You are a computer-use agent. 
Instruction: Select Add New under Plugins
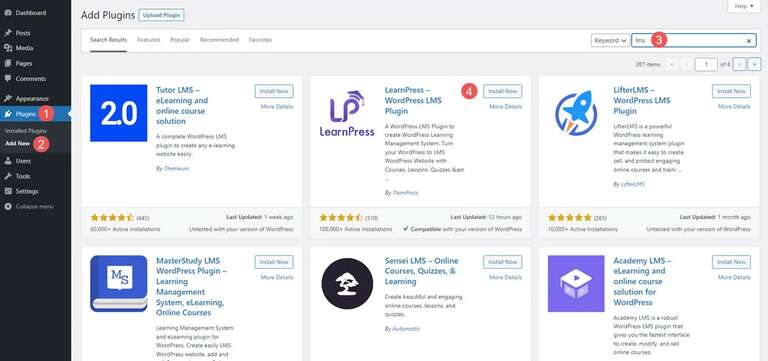point(17,144)
